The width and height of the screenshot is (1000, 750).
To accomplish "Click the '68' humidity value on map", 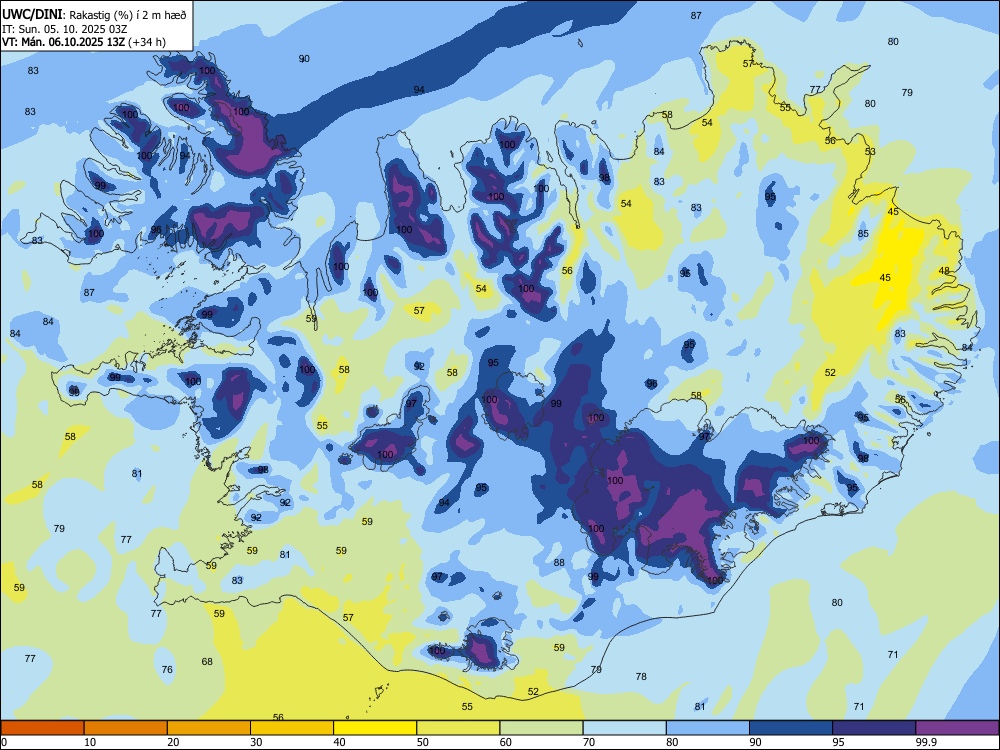I will pos(207,661).
